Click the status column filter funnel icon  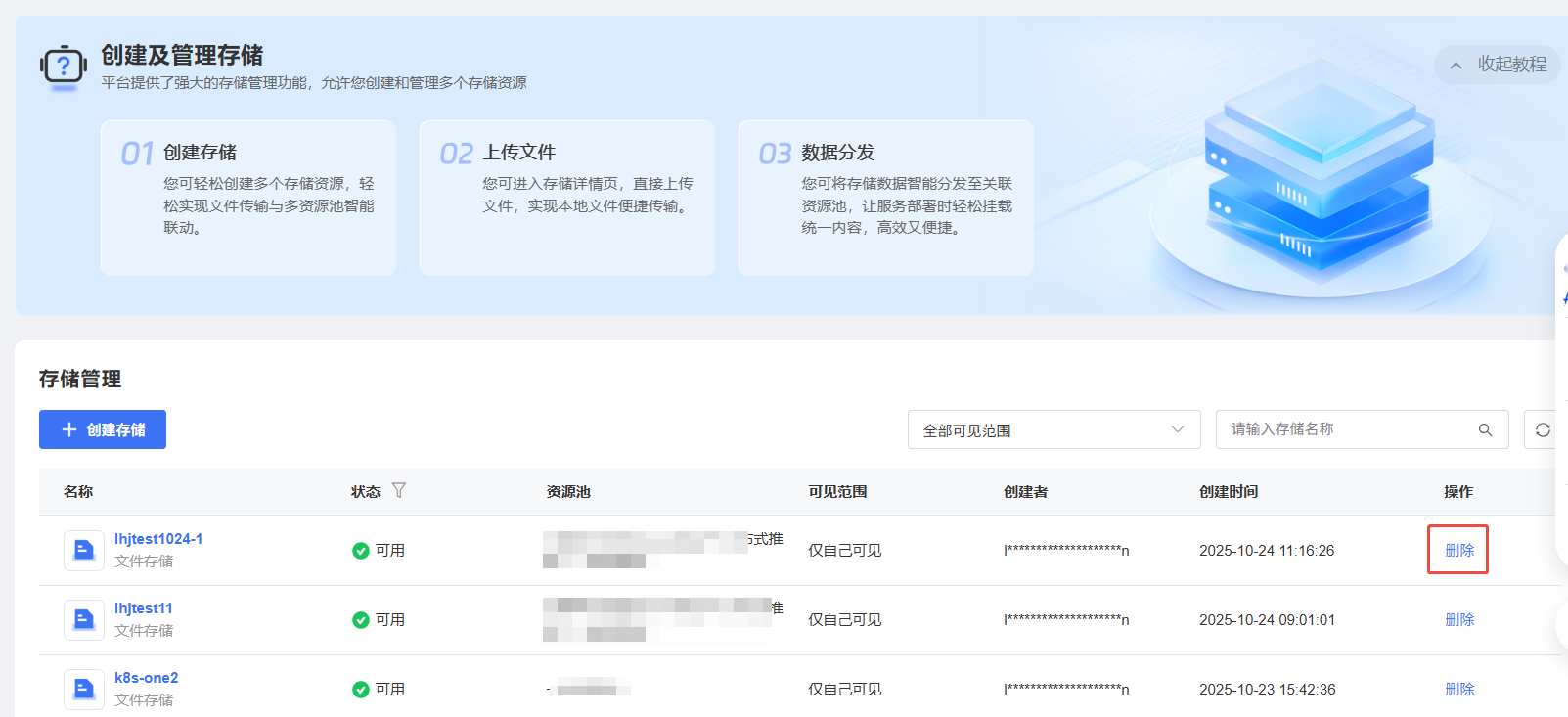click(398, 491)
